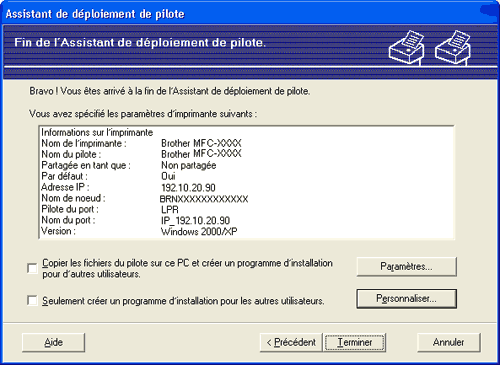This screenshot has height=365, width=500.
Task: Cancel the wizard with Annuler
Action: point(449,342)
